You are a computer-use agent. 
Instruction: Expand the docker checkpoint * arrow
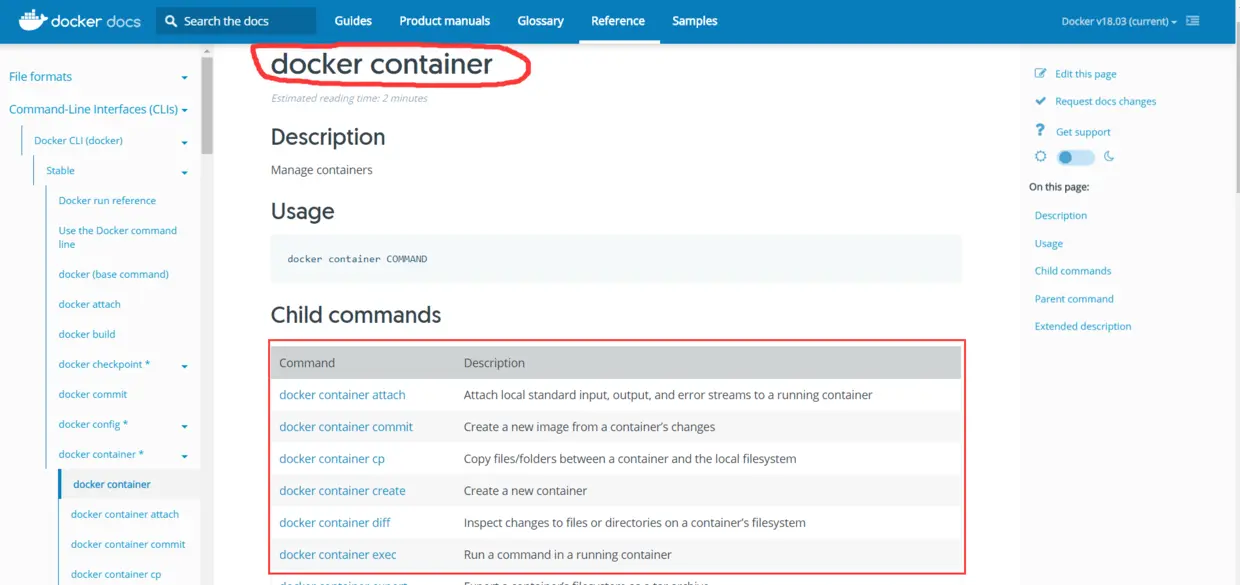184,366
